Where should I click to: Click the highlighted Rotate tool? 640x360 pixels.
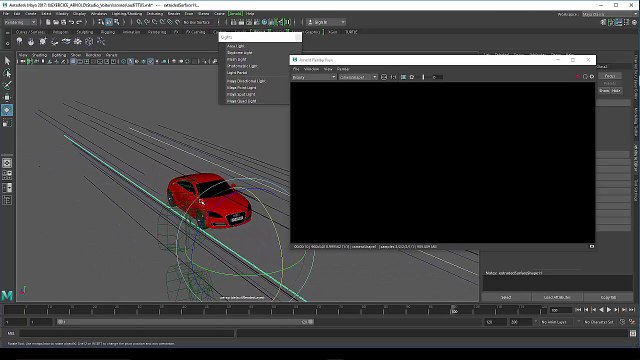click(7, 110)
